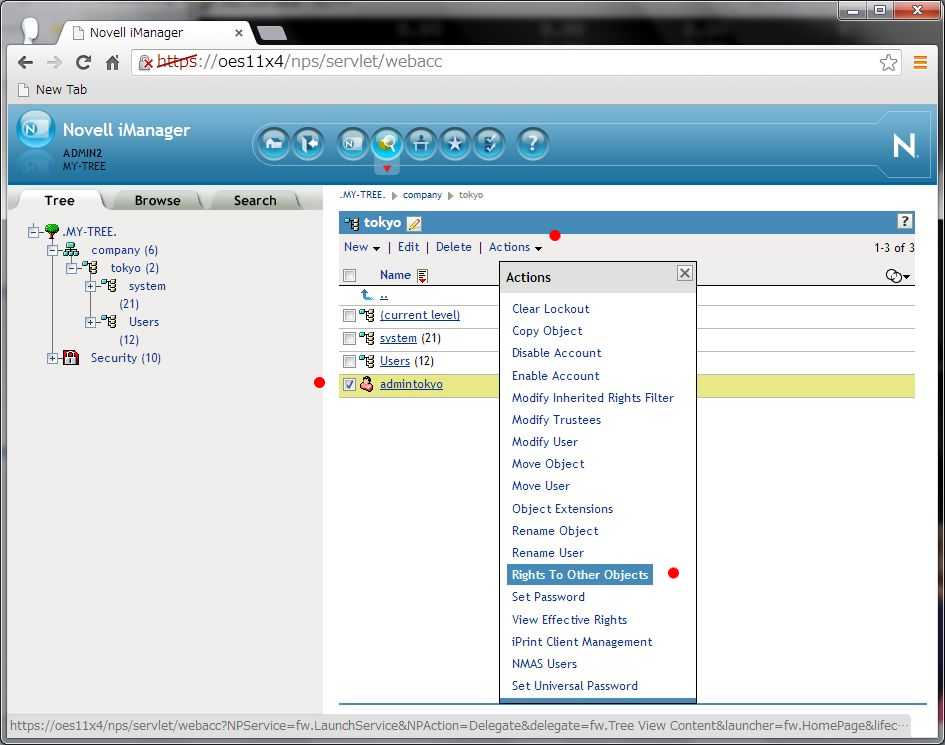945x745 pixels.
Task: Open the admintokyo object link
Action: click(411, 384)
